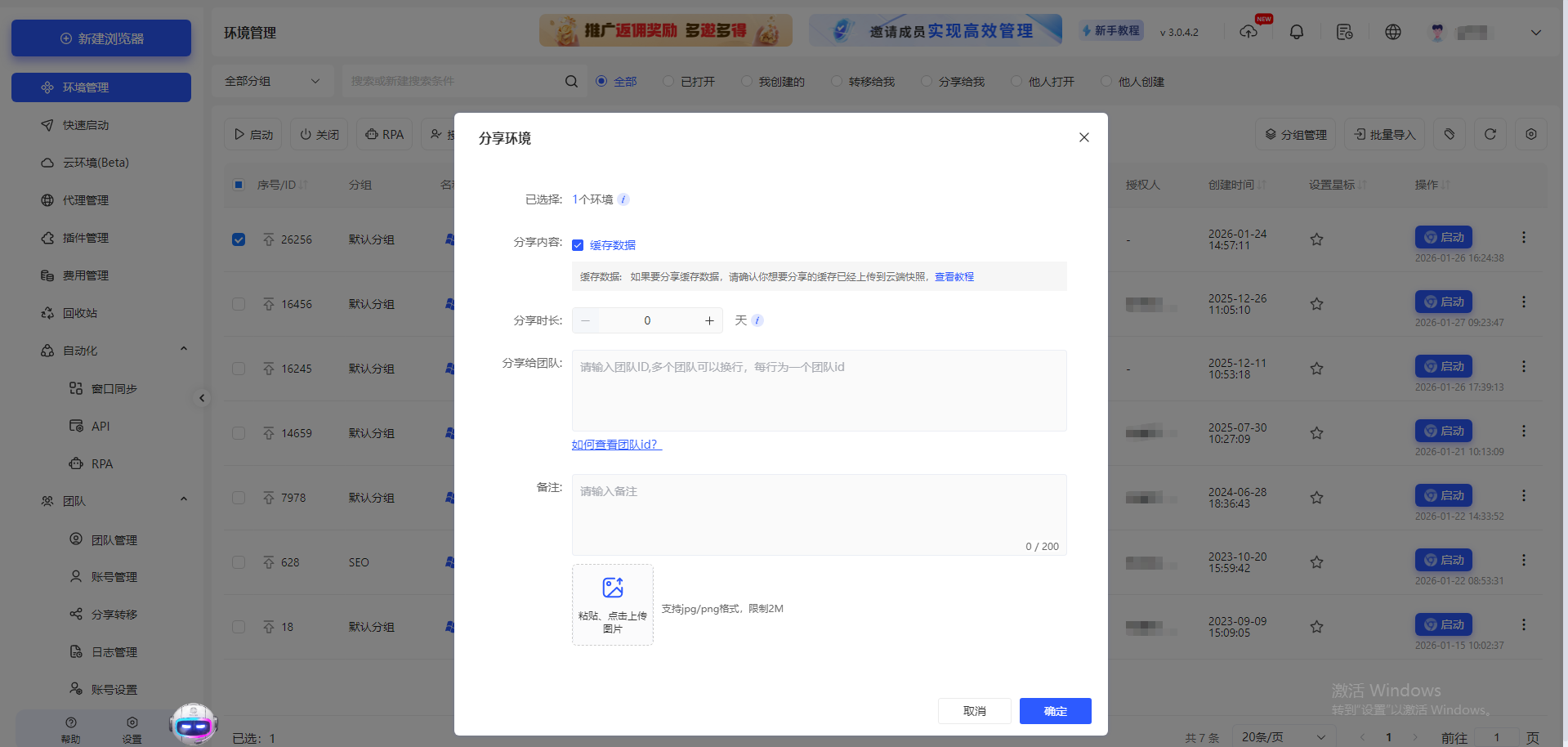Select the 已打开 radio filter
Screen dimensions: 1568x747
pos(667,81)
